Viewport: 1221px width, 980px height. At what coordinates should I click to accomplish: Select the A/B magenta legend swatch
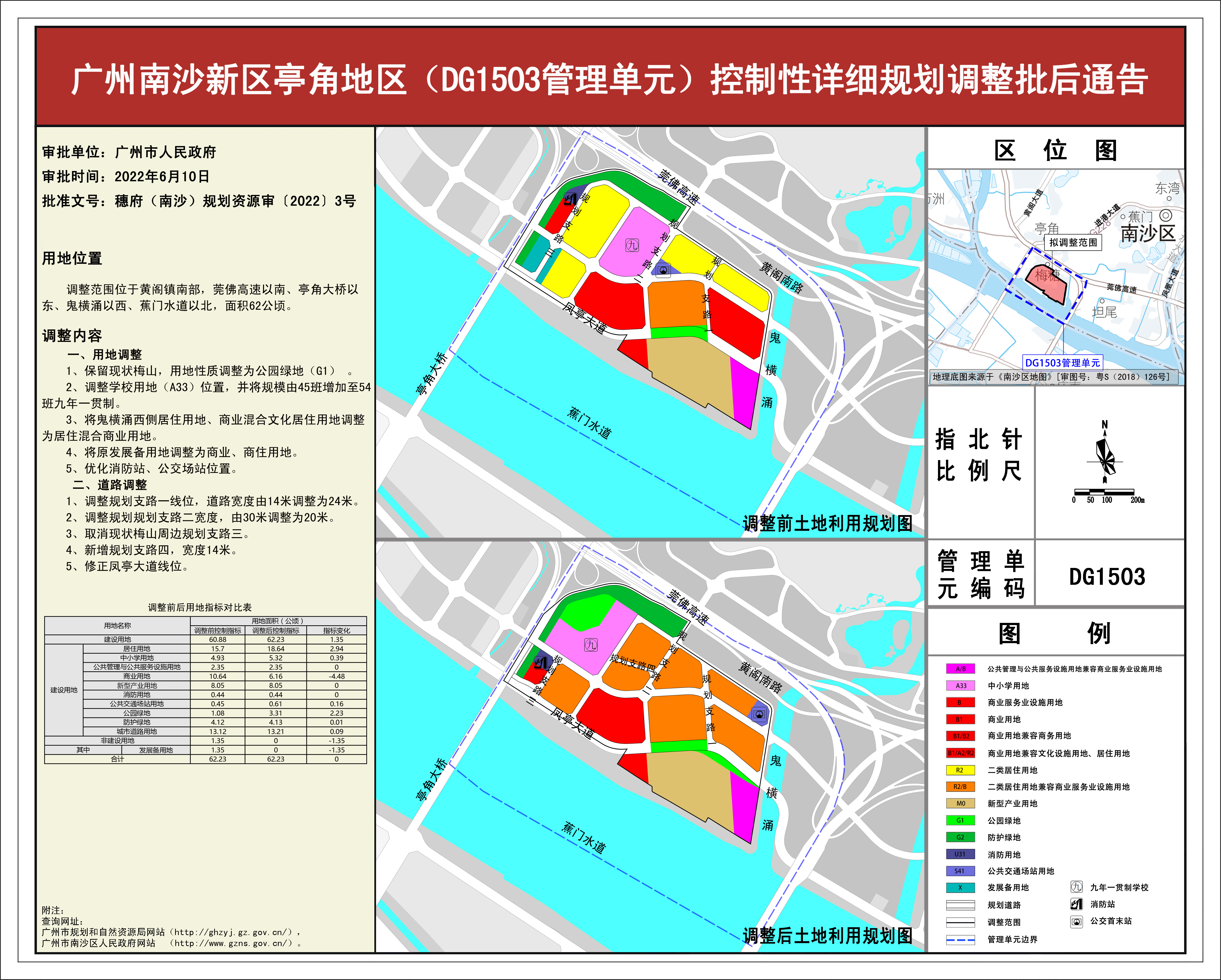pos(960,669)
